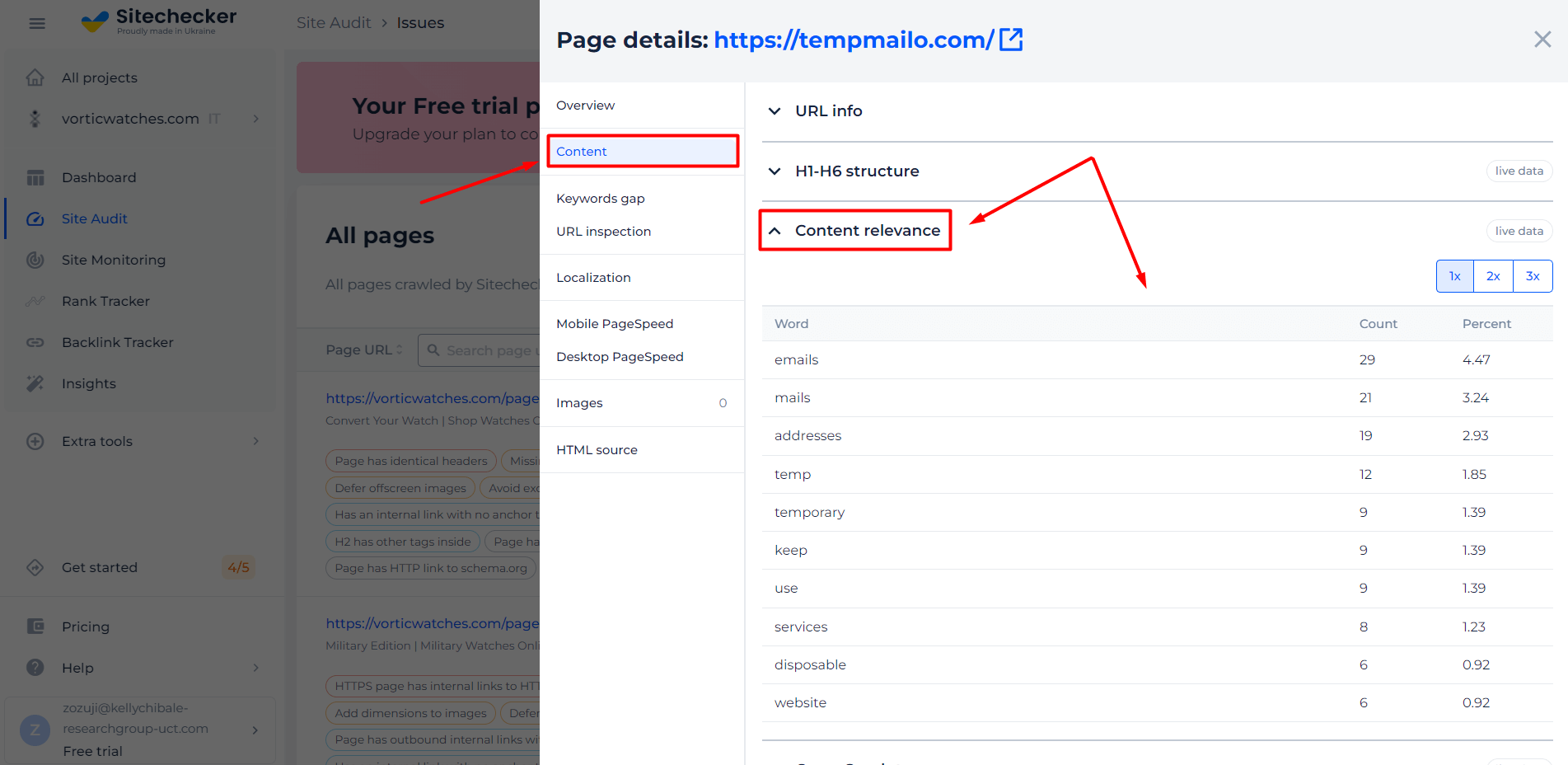
Task: Select 1x word phrase toggle
Action: [1455, 276]
